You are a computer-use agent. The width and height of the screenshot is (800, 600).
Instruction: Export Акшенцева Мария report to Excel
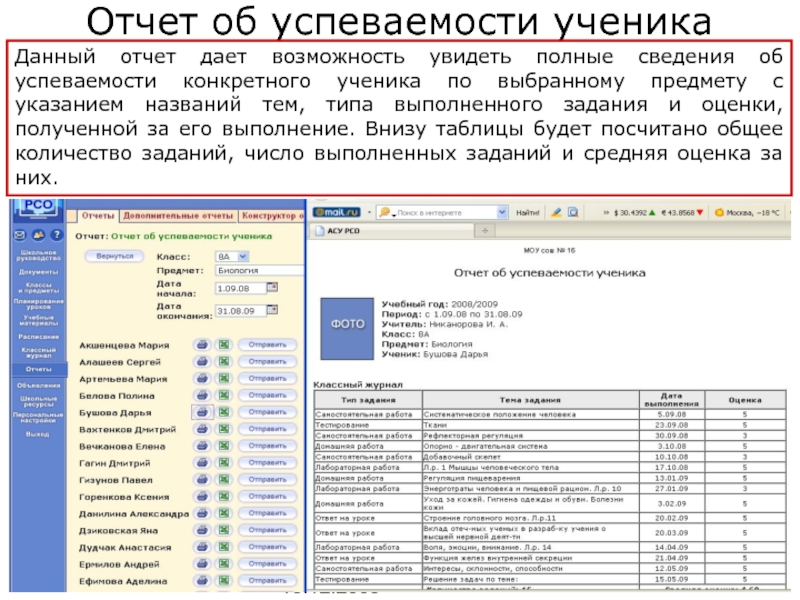click(225, 344)
